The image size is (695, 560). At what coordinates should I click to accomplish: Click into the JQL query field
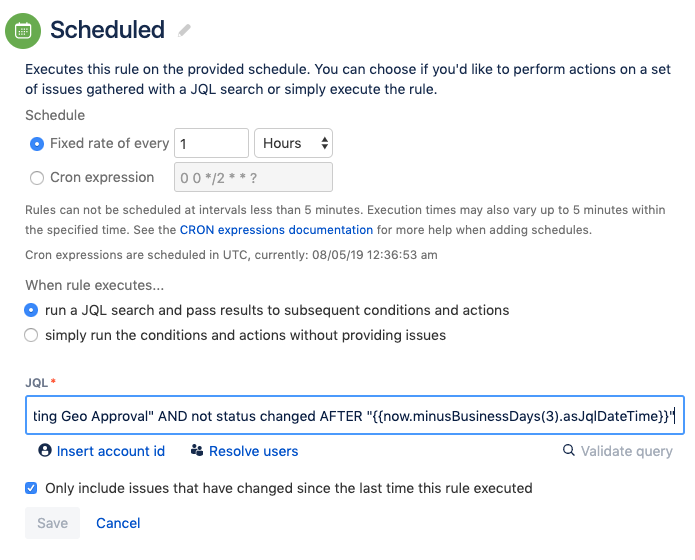coord(354,416)
